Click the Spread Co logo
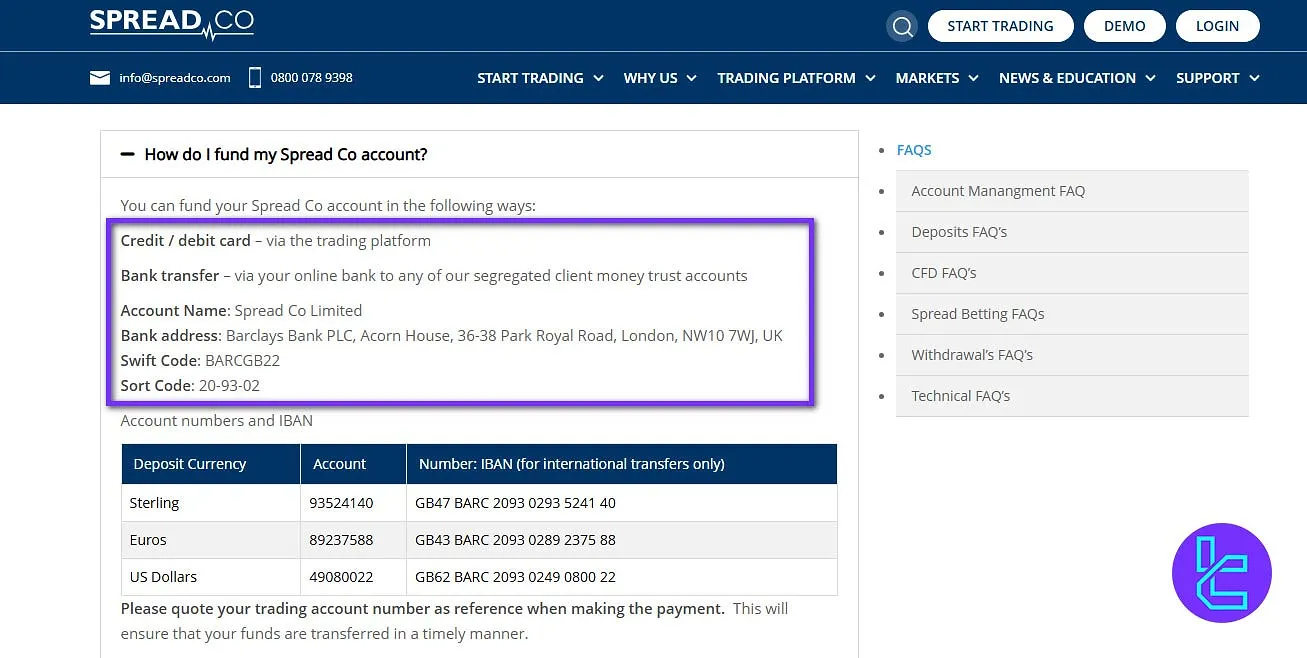The image size is (1307, 658). [171, 24]
